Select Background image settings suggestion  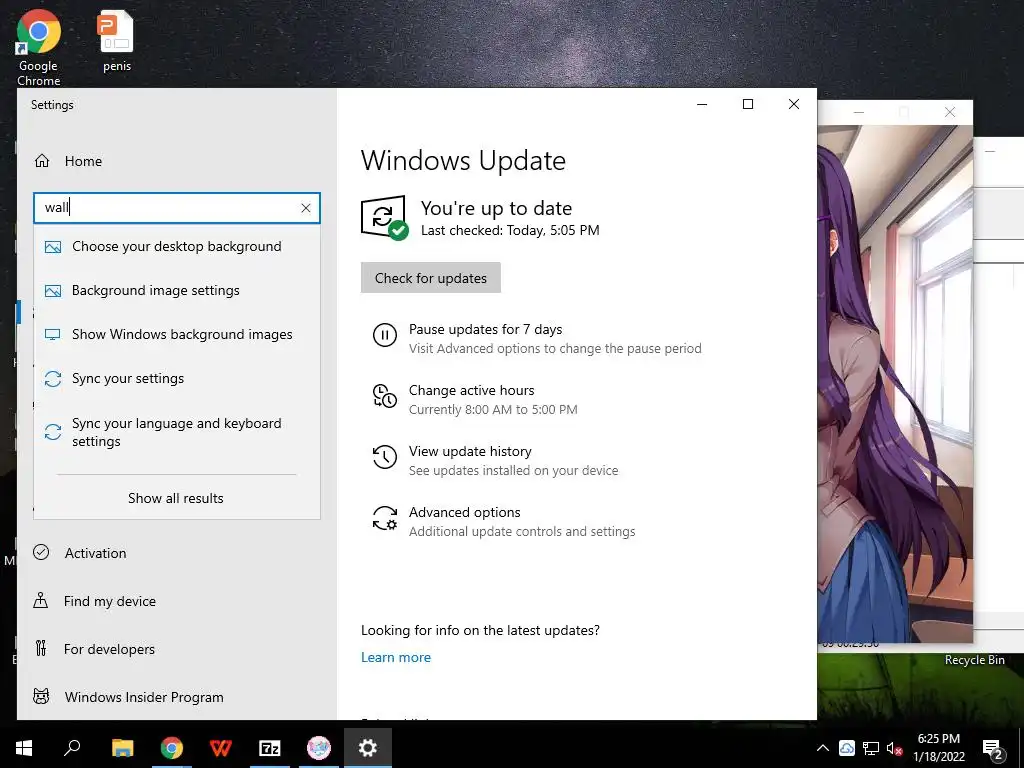click(176, 291)
